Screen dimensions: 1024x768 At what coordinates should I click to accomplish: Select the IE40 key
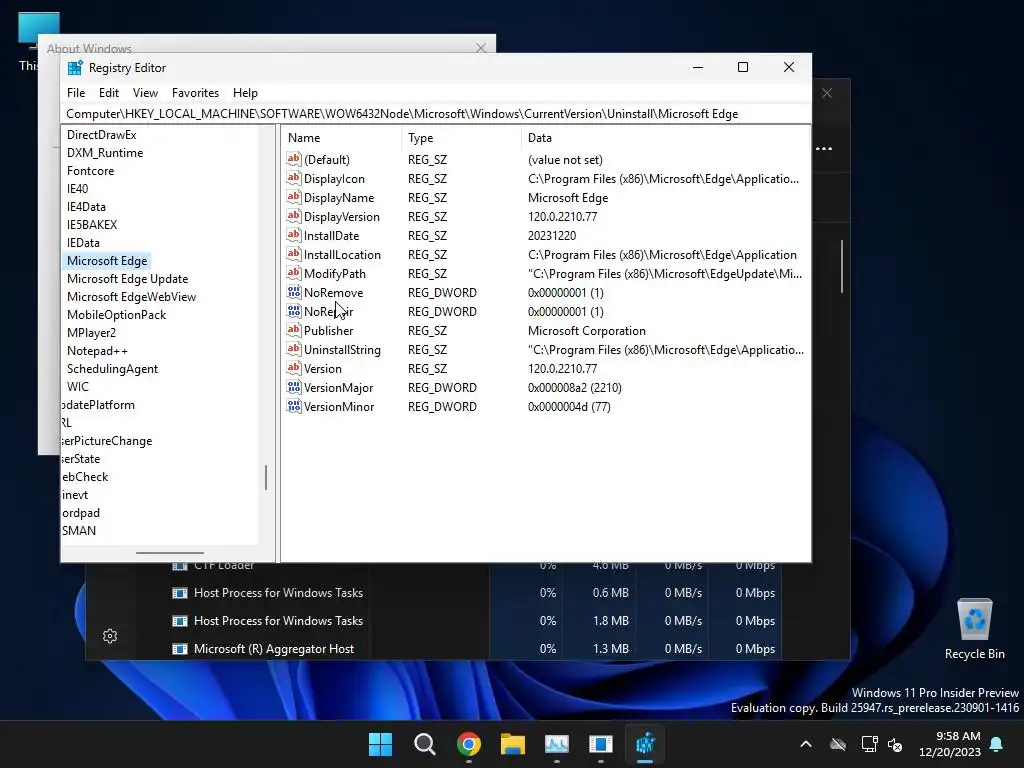click(x=77, y=189)
